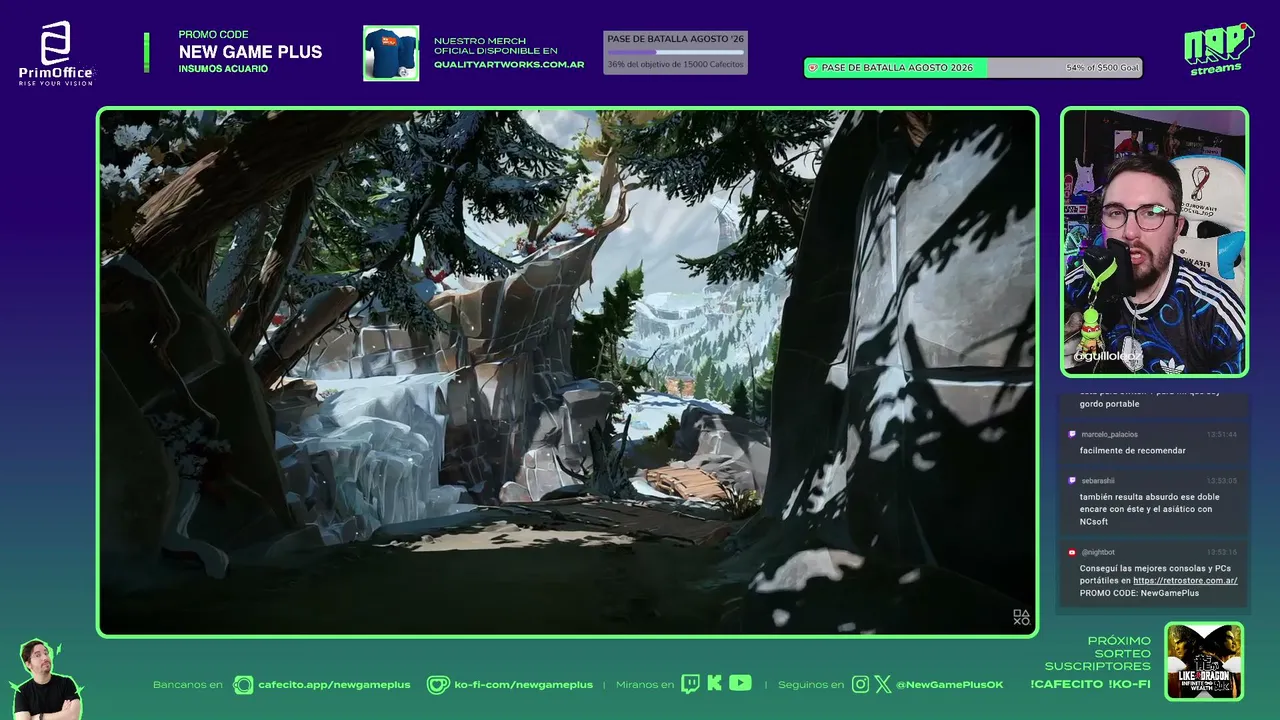Click the @NewGamePlusOK handle
The height and width of the screenshot is (720, 1280).
point(949,685)
